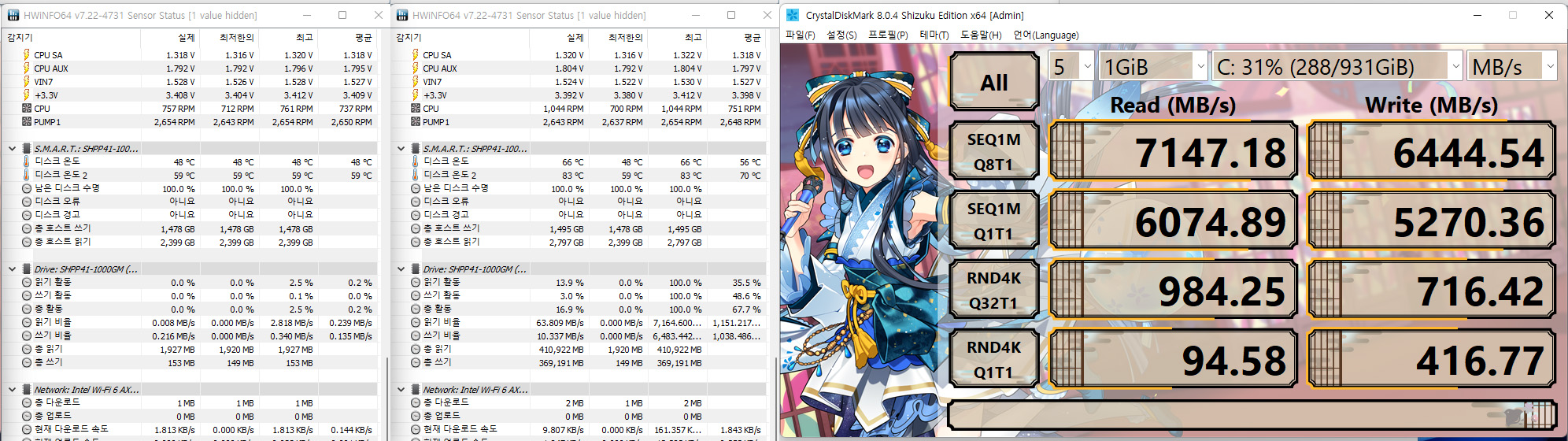
Task: Click 총 활동 icon in right HWiNFO window
Action: click(415, 309)
